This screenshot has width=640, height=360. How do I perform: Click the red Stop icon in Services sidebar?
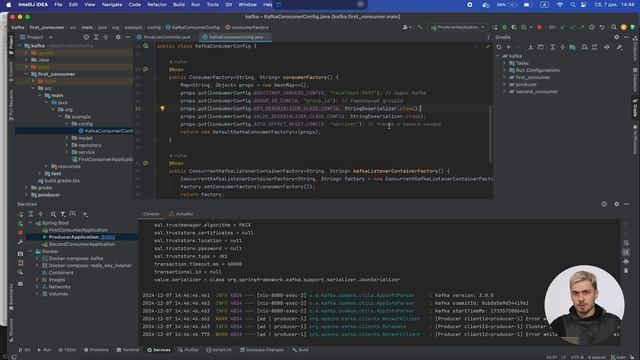coord(20,233)
